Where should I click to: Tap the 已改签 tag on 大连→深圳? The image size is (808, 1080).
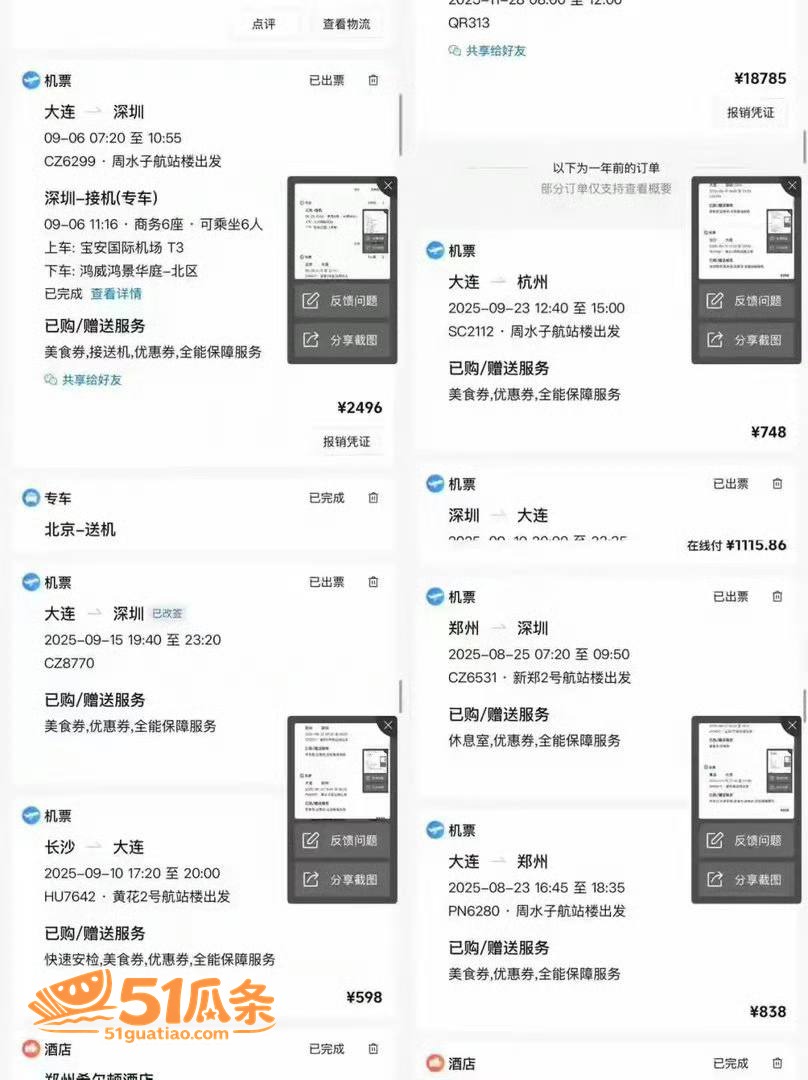point(167,613)
